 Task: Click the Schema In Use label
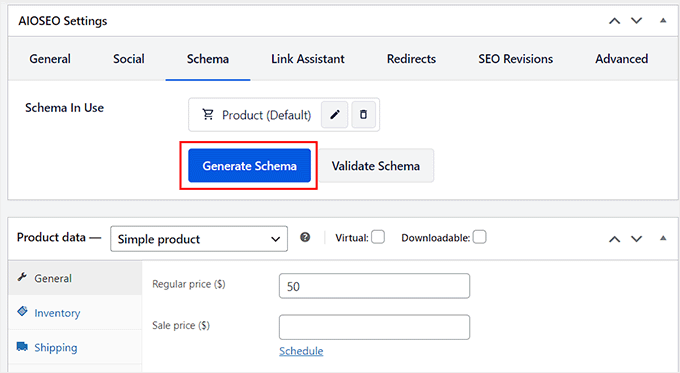[64, 108]
